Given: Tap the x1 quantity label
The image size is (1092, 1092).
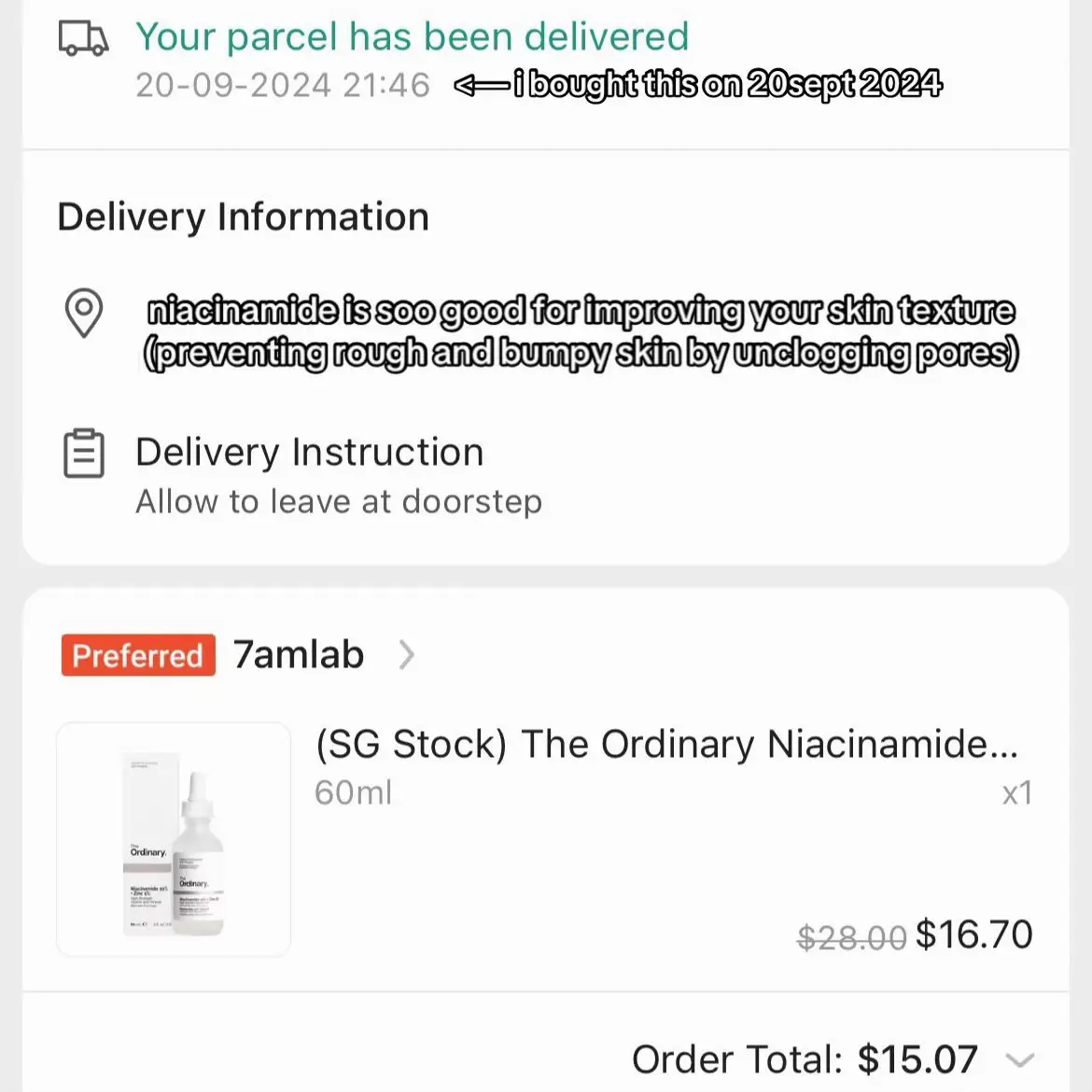Looking at the screenshot, I should (1016, 793).
